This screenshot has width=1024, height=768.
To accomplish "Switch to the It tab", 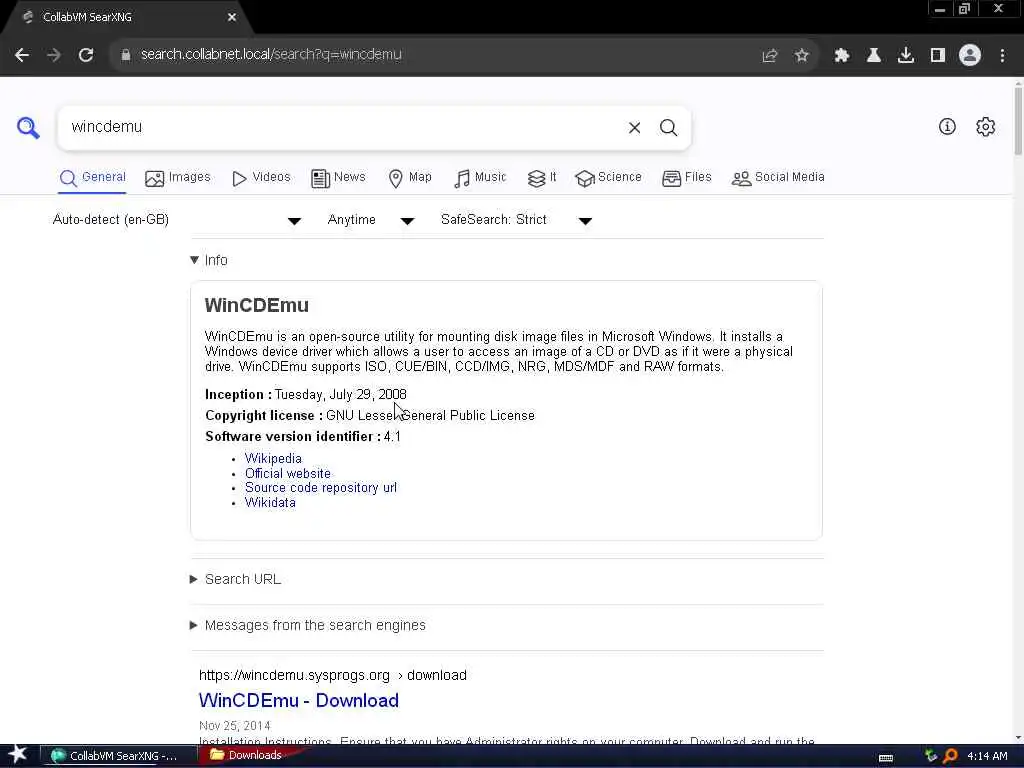I will 542,178.
